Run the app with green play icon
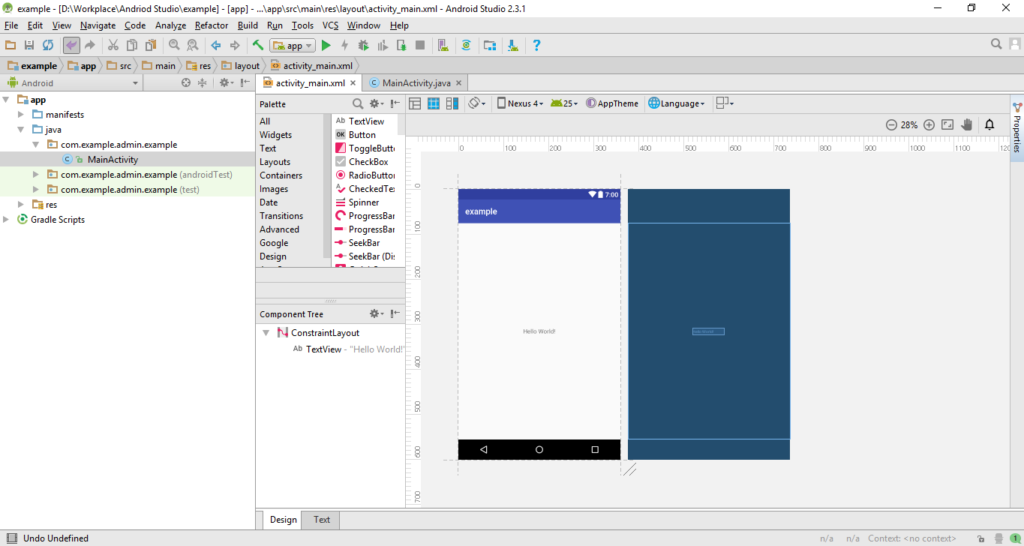 326,45
